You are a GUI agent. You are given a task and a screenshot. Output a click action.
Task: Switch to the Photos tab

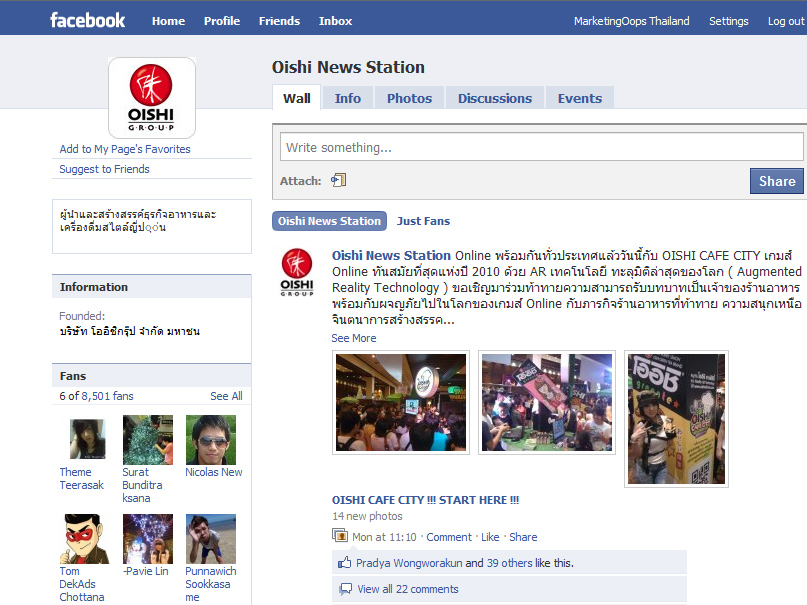409,98
